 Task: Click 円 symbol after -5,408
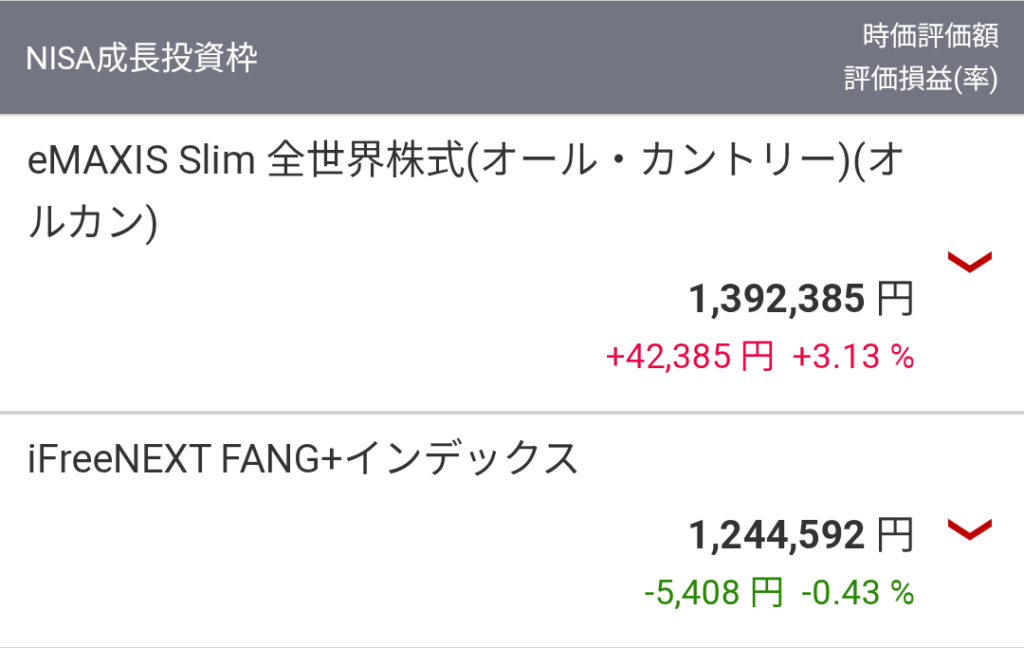(x=766, y=593)
